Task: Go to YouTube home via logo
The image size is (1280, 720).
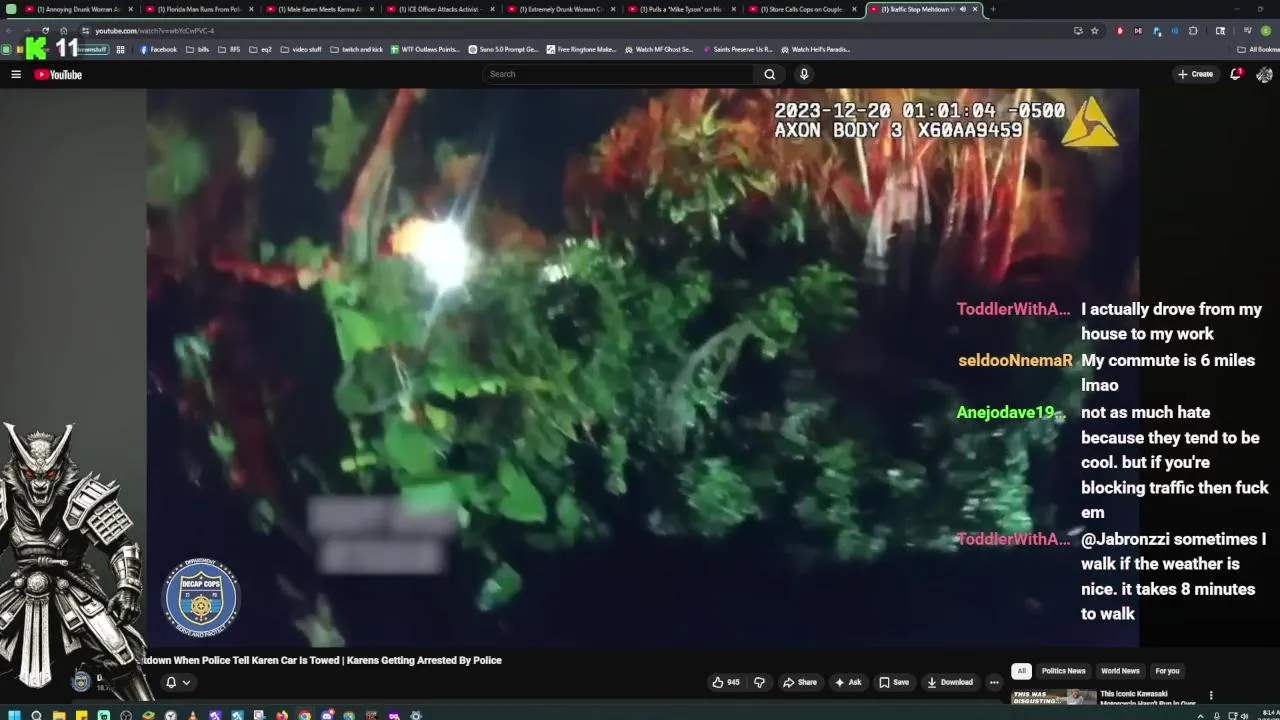Action: pyautogui.click(x=58, y=74)
